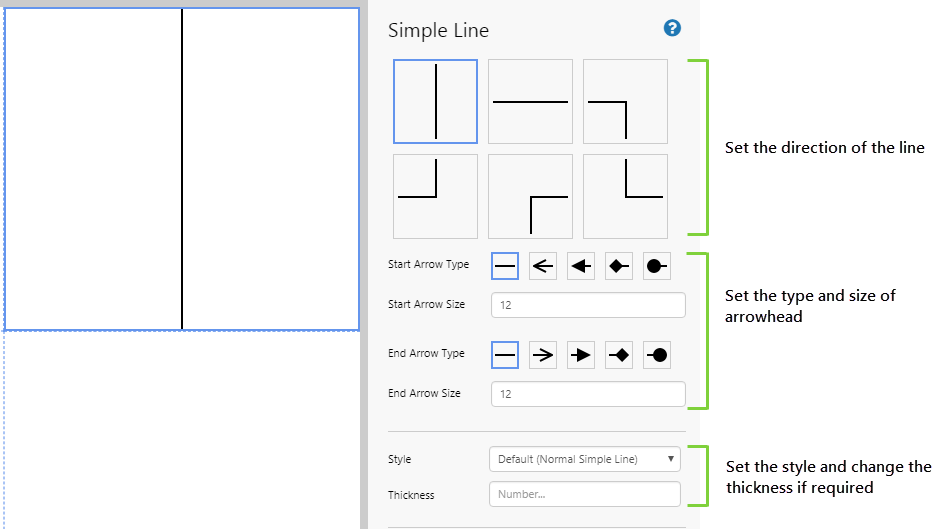Screen dimensions: 940x529
Task: Choose the top-left corner line shape
Action: tap(530, 196)
